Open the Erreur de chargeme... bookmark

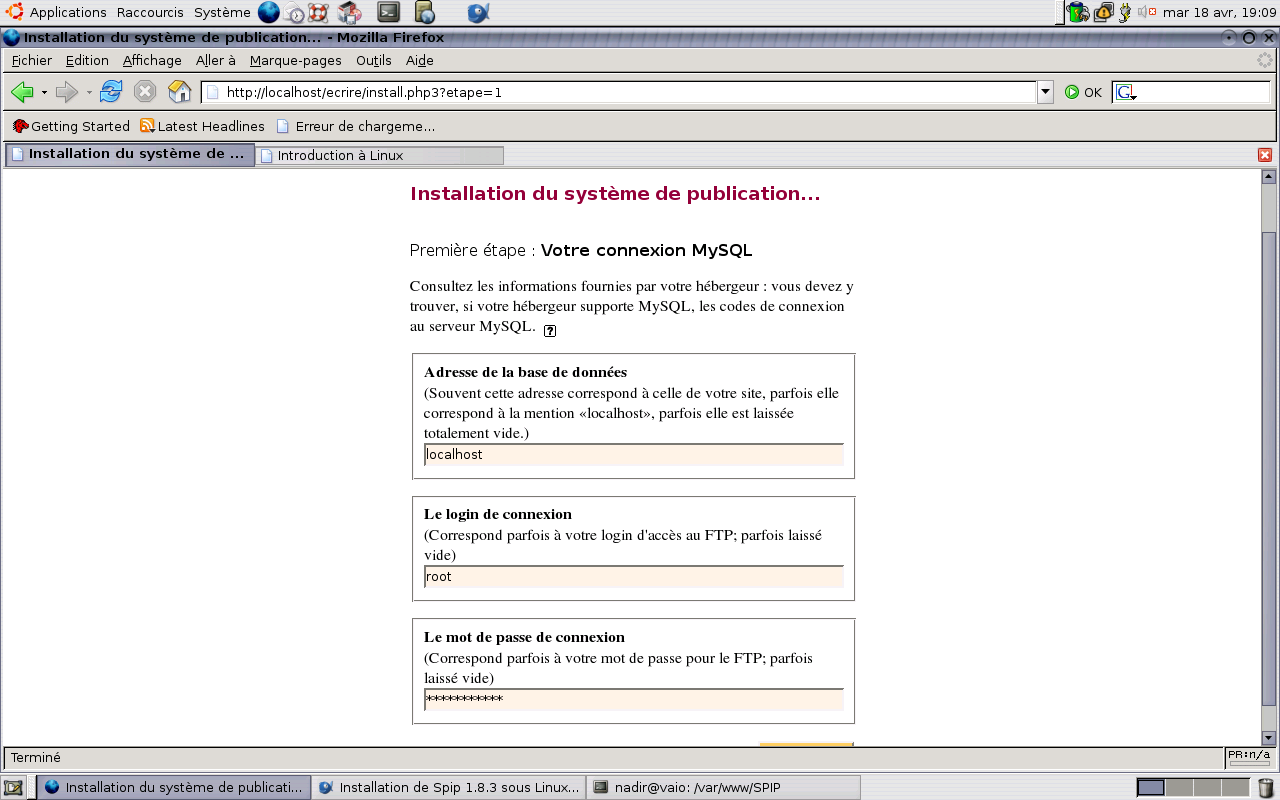[355, 126]
